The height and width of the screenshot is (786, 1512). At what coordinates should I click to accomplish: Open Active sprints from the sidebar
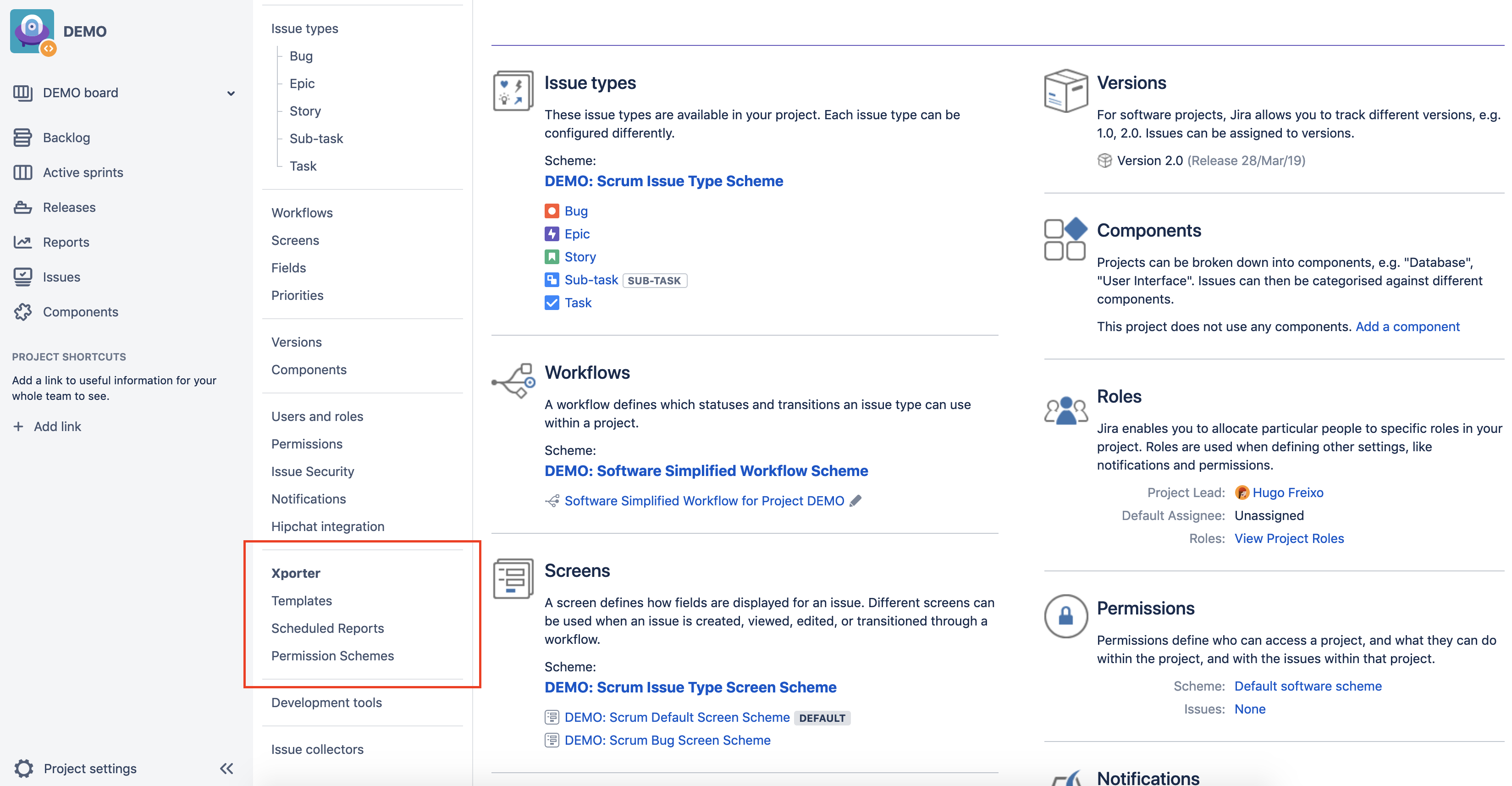(x=83, y=172)
